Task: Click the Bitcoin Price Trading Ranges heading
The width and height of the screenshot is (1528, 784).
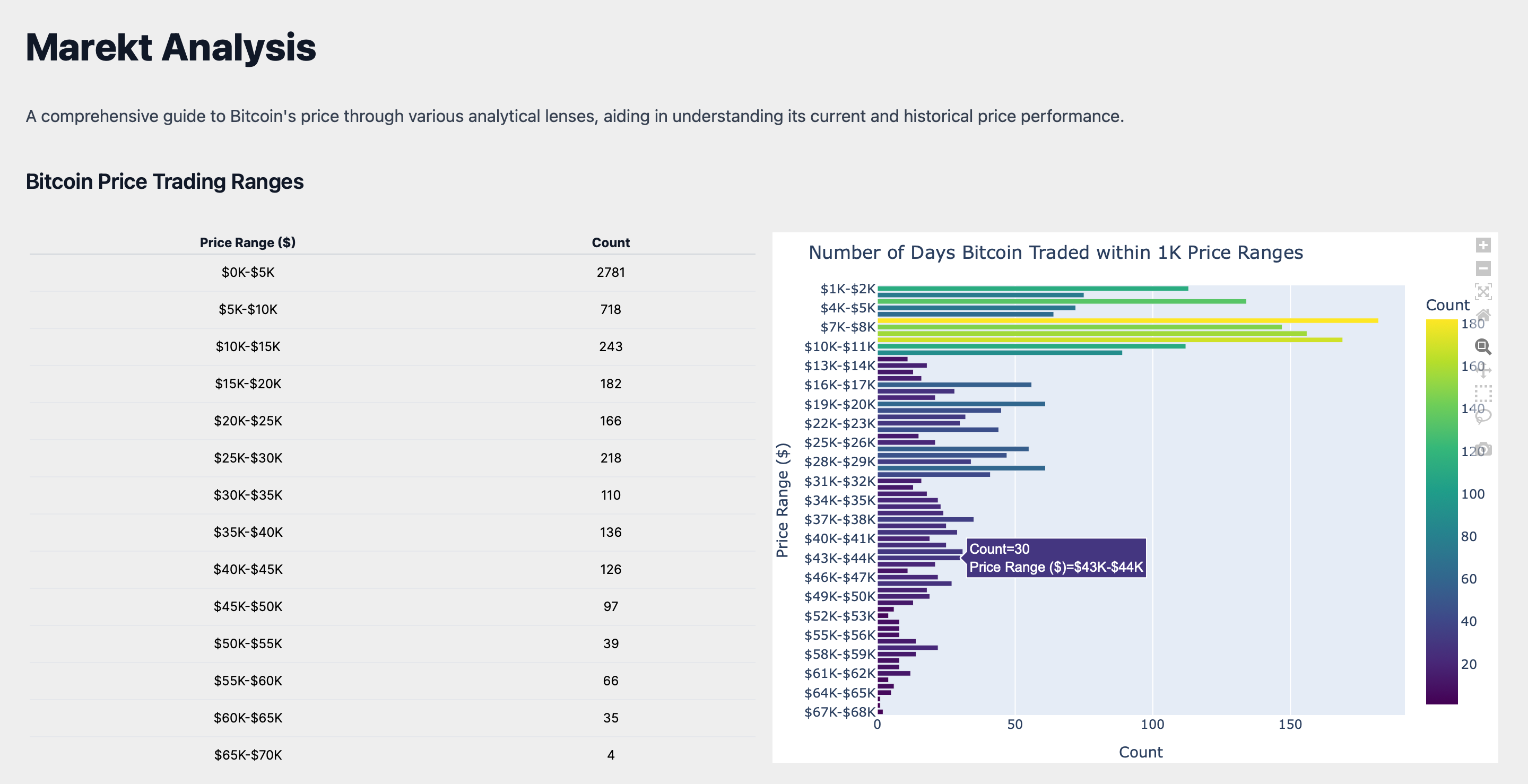Action: 164,181
